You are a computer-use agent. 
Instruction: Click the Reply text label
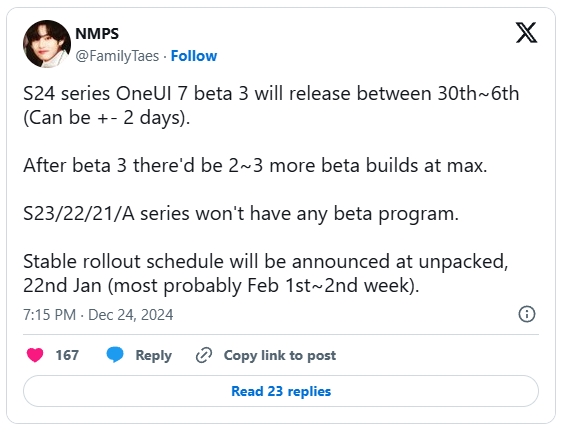154,355
